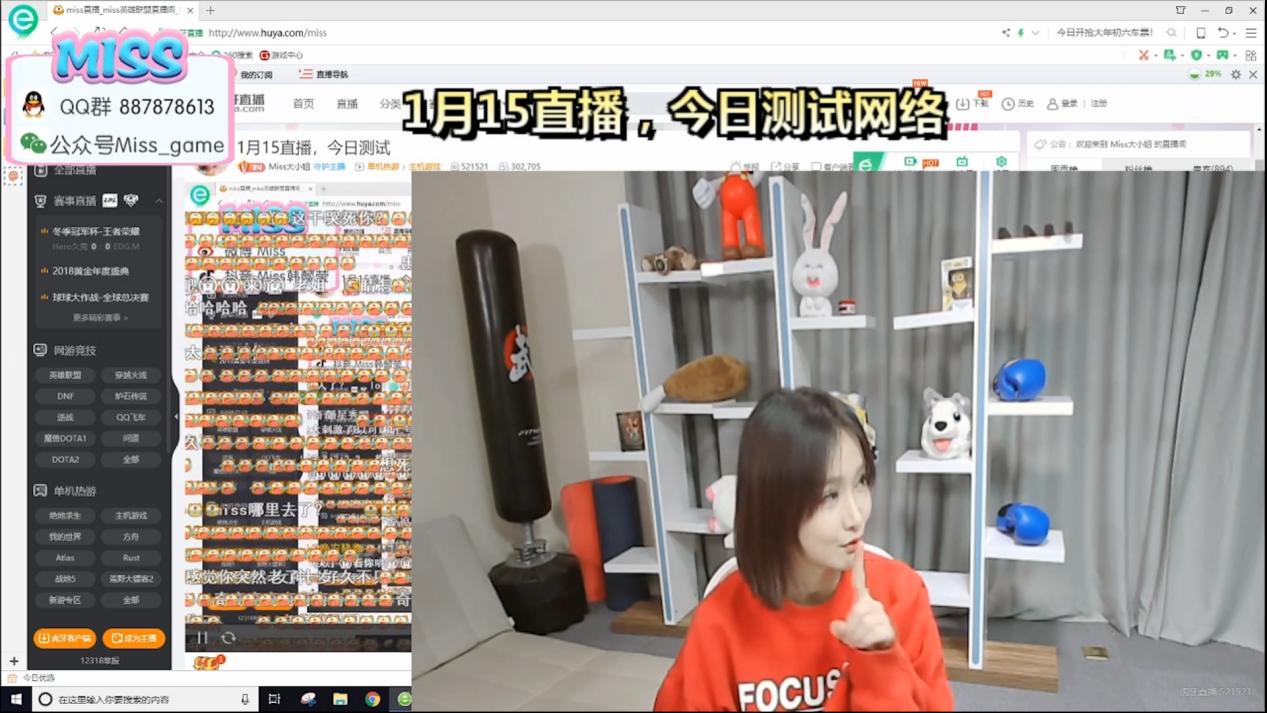
Task: Select the 荒野大镖客2 category
Action: (131, 579)
